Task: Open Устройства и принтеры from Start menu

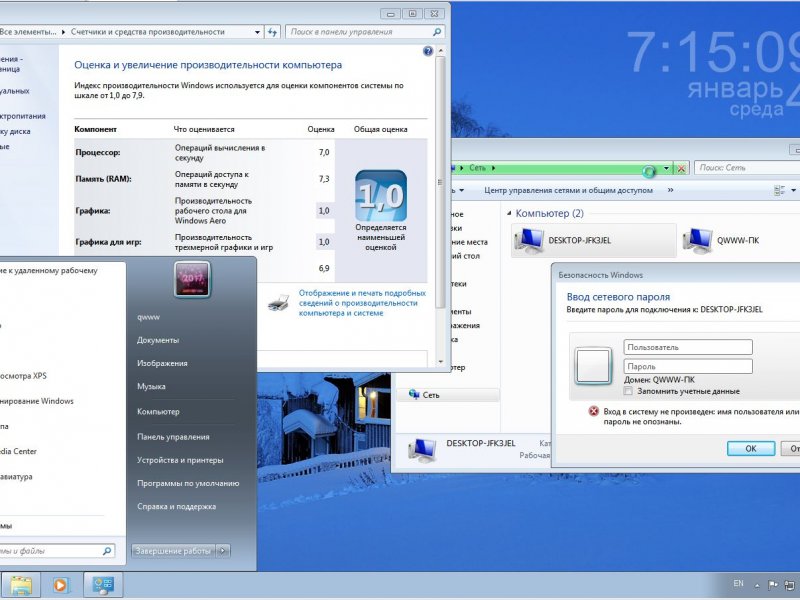Action: tap(180, 460)
